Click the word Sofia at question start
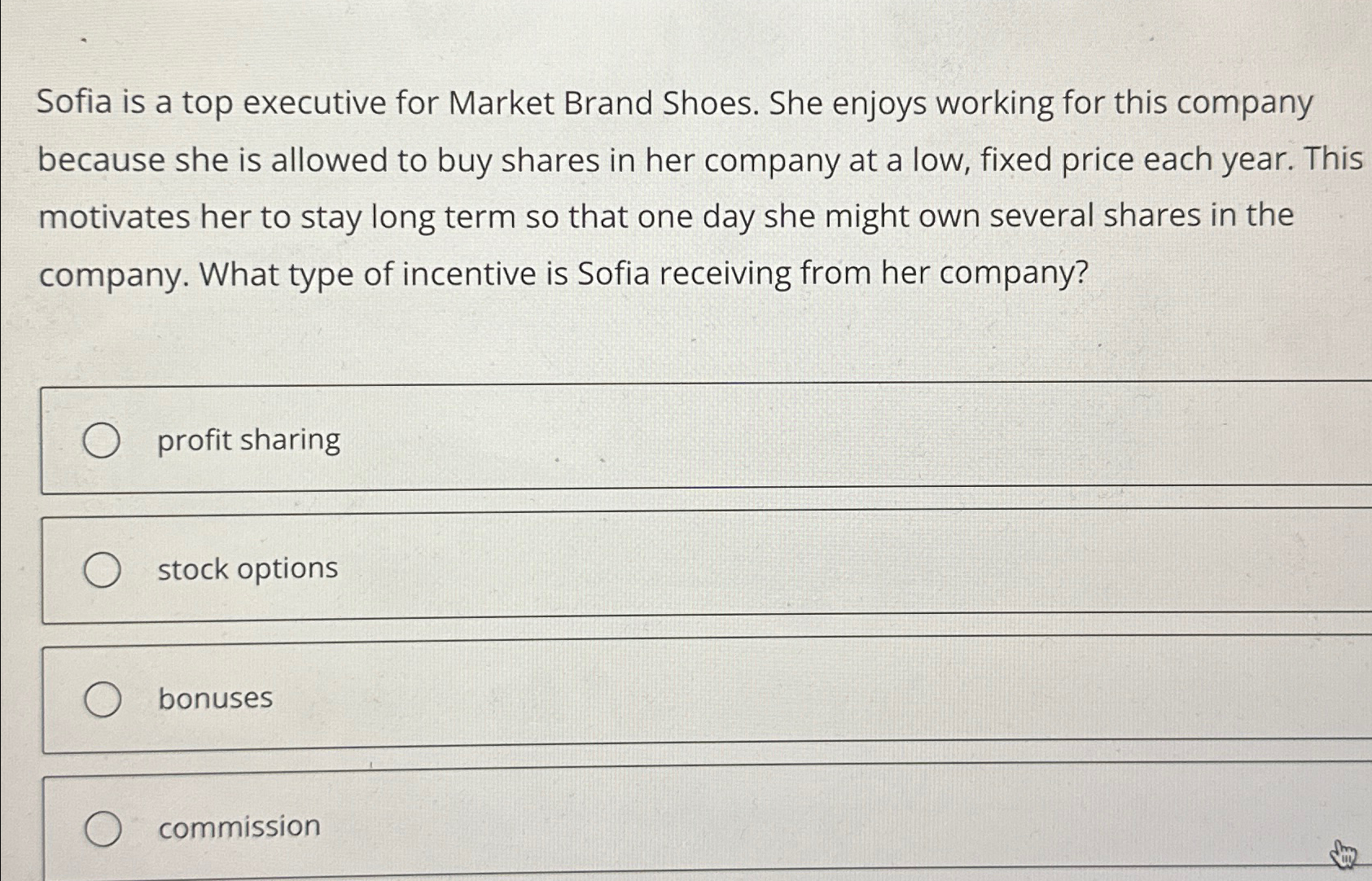 click(75, 103)
